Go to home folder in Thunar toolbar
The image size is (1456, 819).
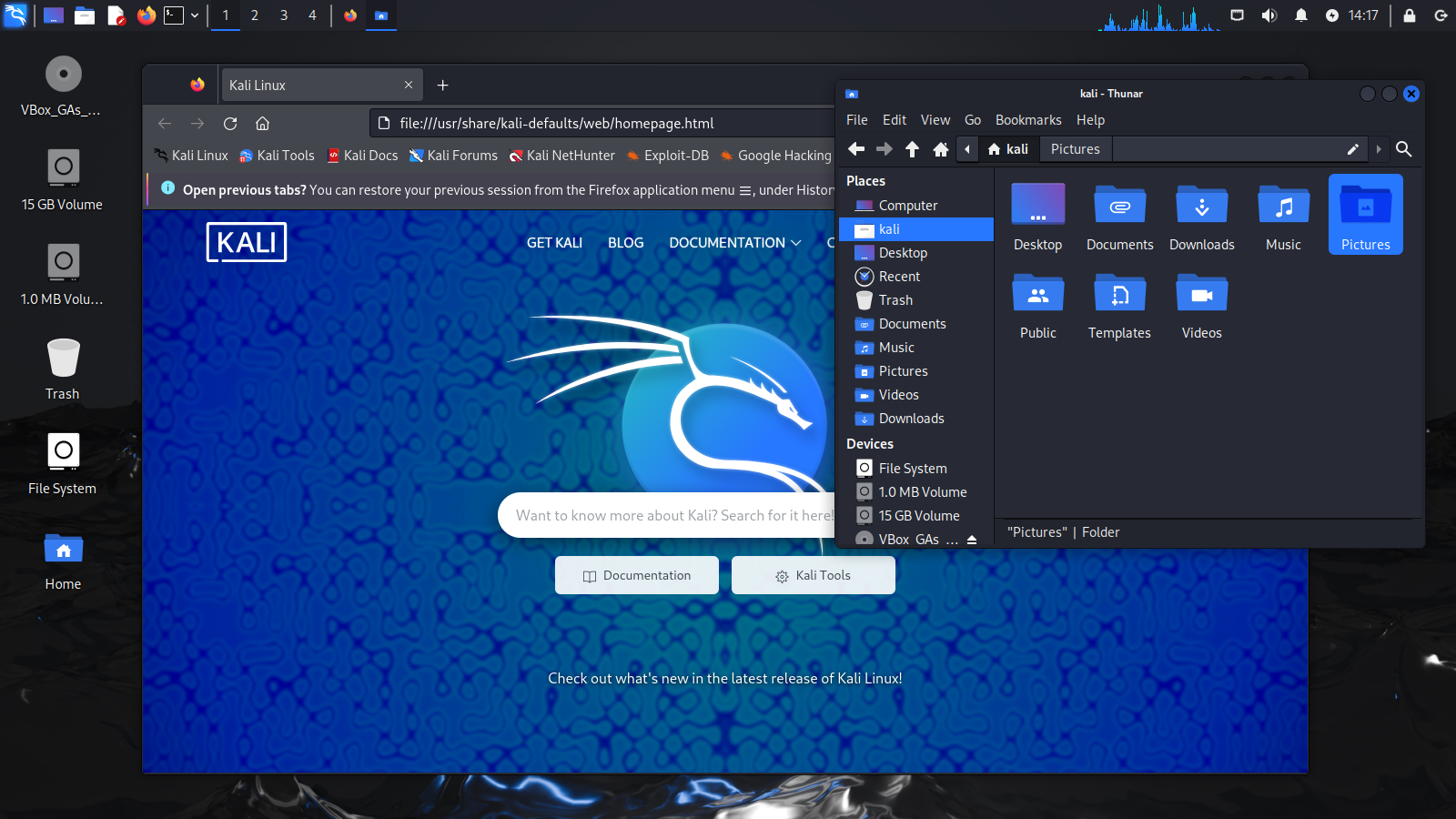(941, 149)
